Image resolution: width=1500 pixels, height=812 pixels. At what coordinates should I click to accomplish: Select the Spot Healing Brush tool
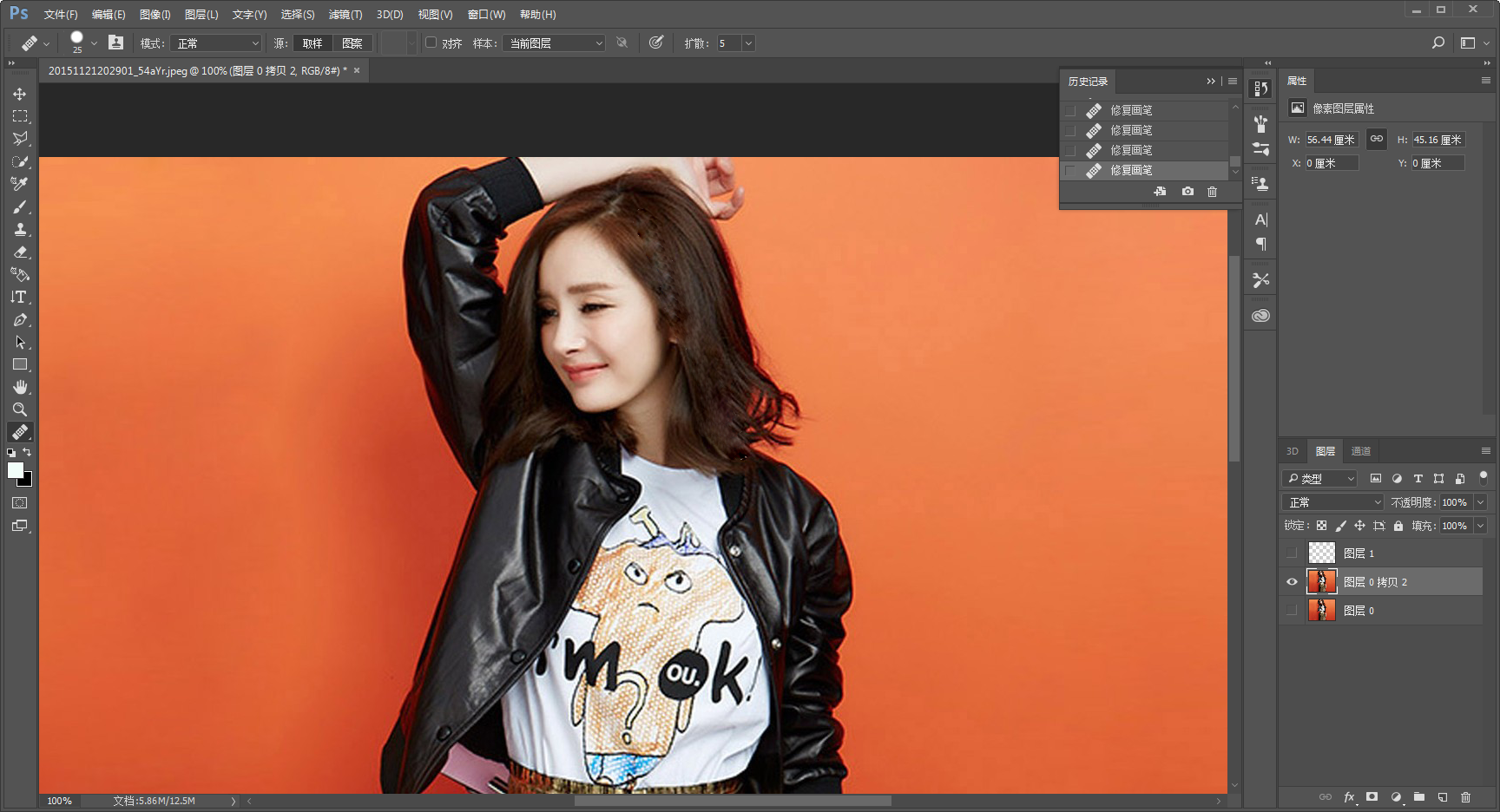click(x=19, y=432)
